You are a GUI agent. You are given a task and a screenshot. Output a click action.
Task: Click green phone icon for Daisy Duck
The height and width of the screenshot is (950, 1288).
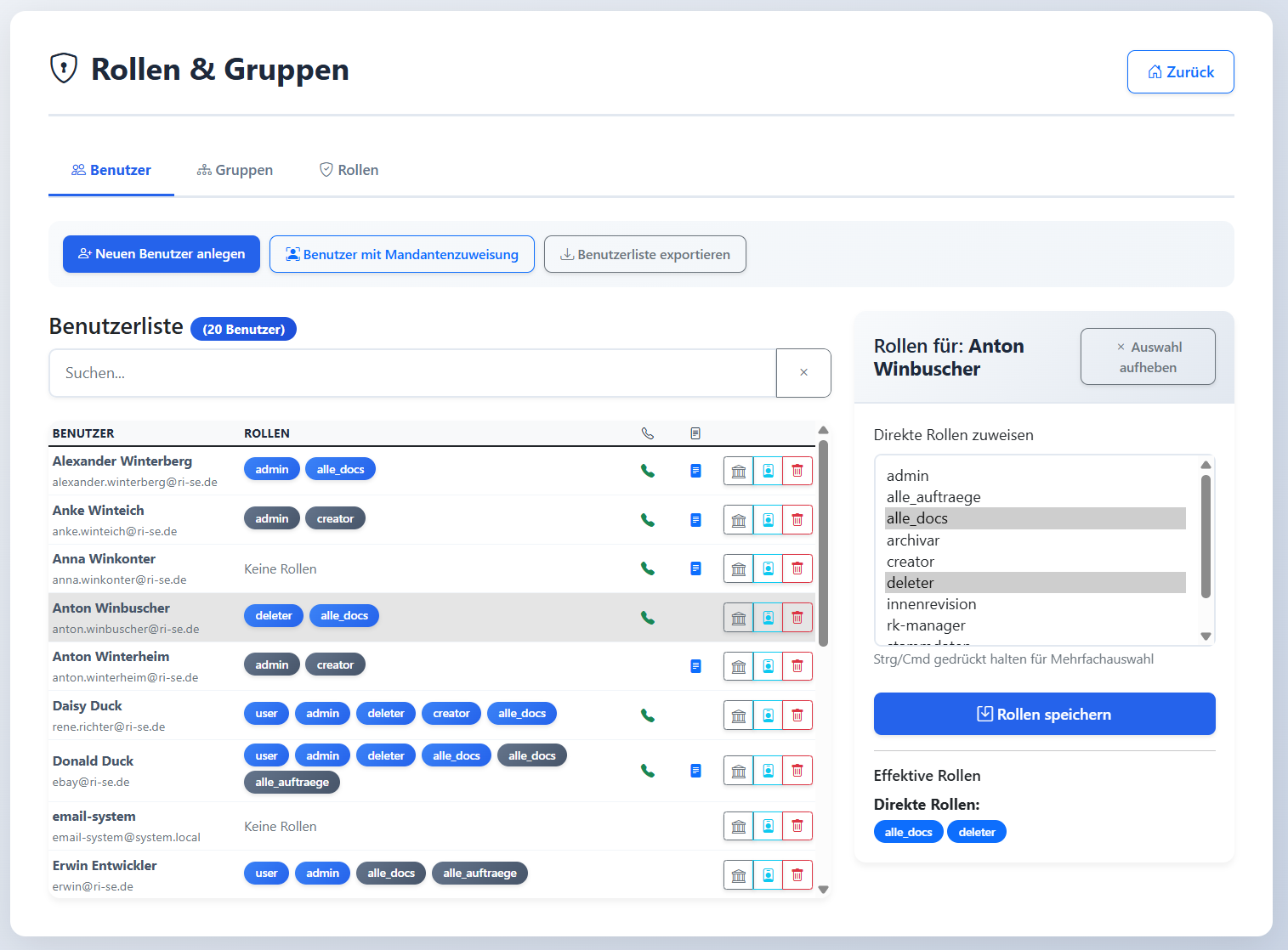coord(647,715)
